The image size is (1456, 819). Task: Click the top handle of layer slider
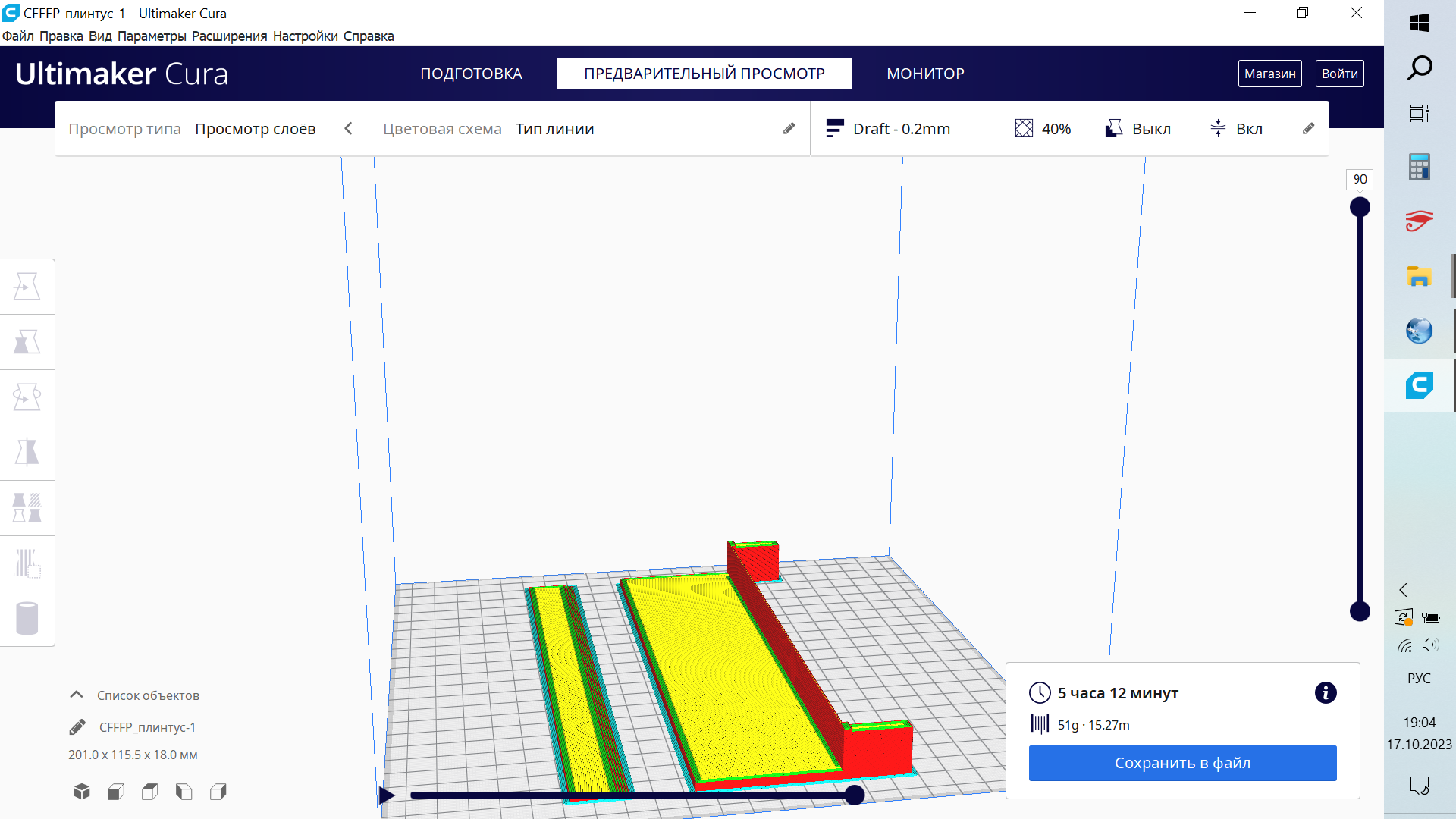pos(1360,207)
